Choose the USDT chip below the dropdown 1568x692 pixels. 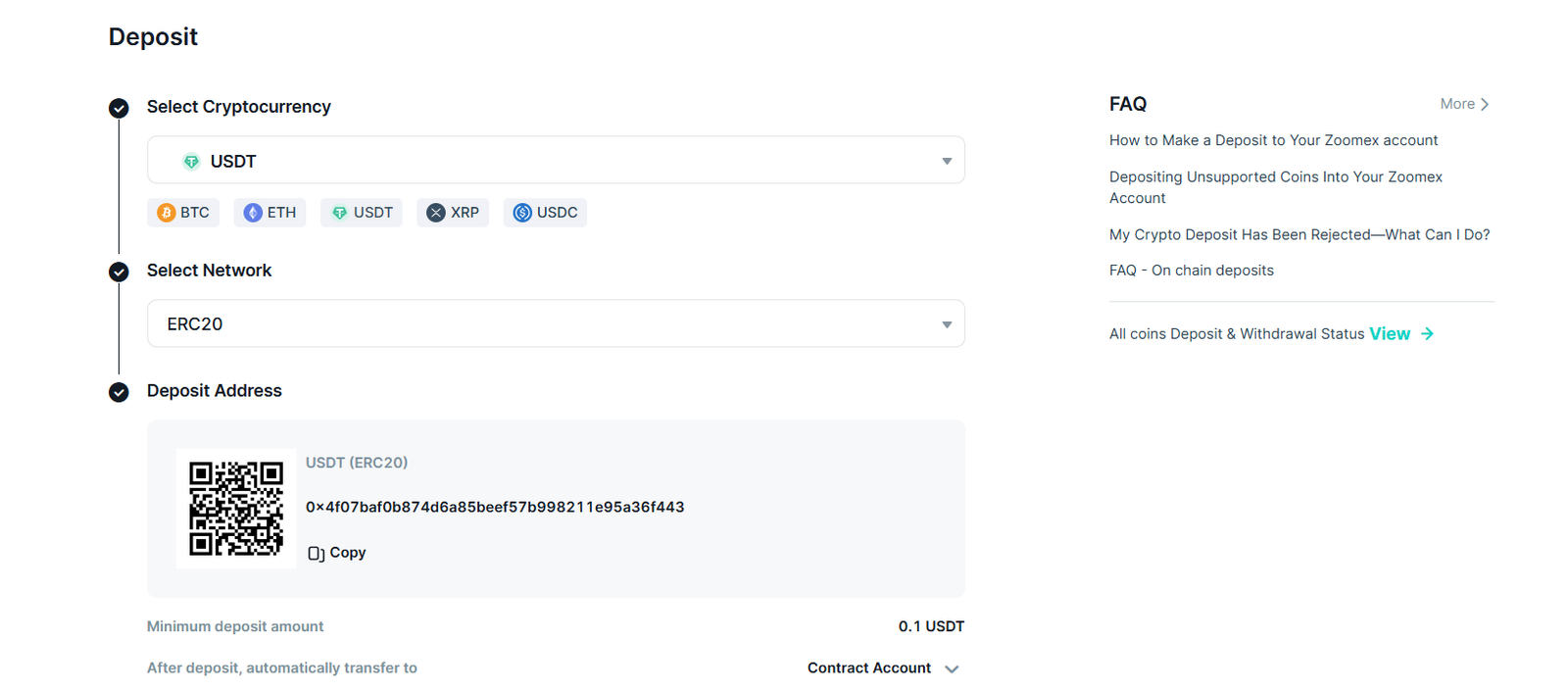pyautogui.click(x=362, y=213)
